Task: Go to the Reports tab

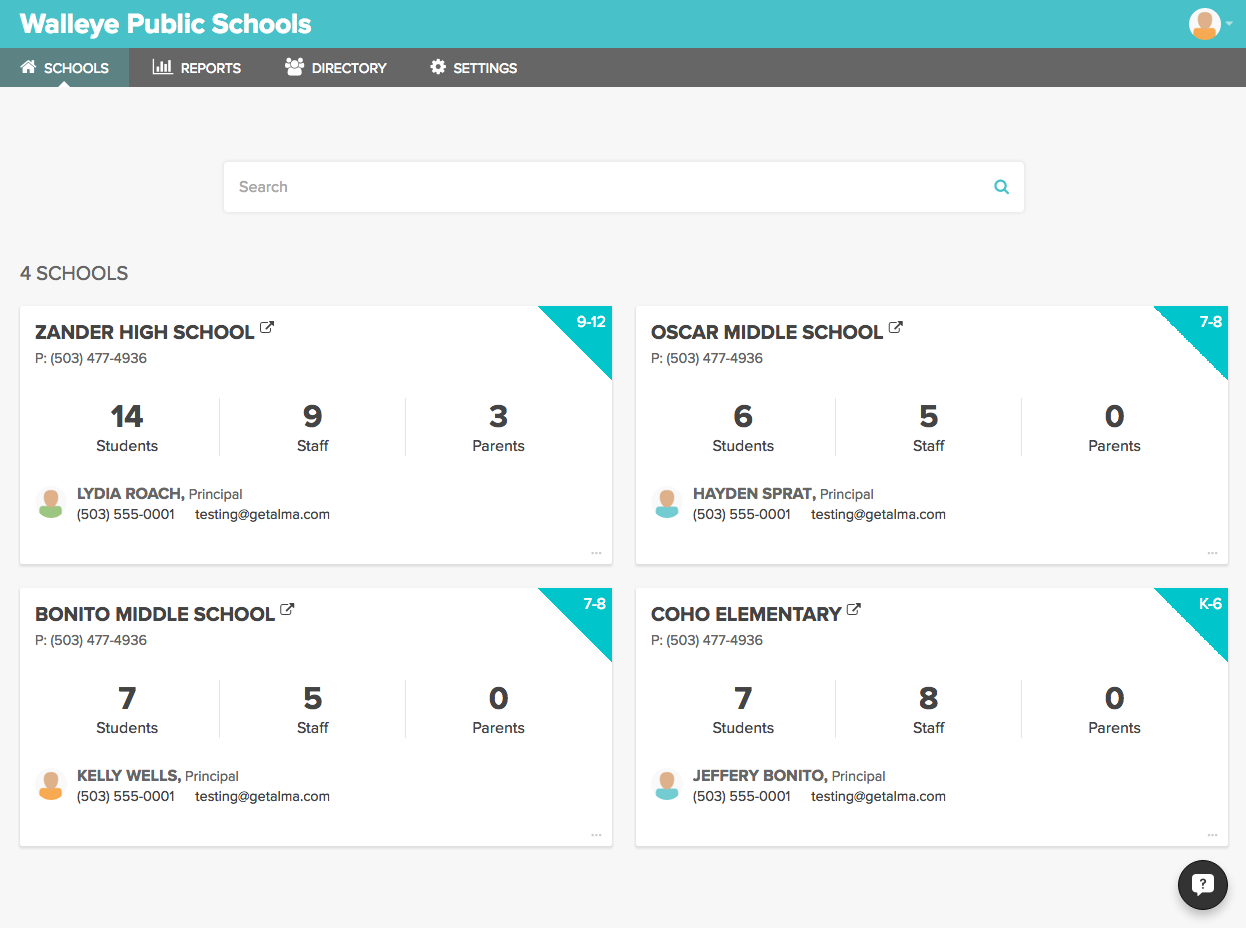Action: 197,68
